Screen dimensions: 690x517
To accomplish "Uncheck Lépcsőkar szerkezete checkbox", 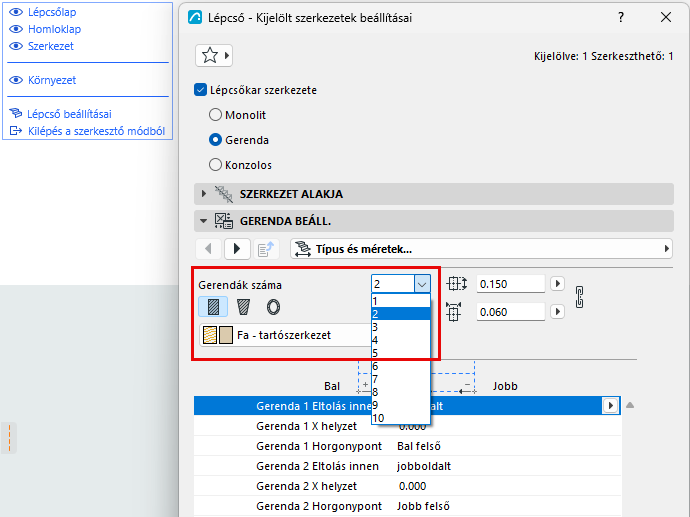I will click(200, 90).
